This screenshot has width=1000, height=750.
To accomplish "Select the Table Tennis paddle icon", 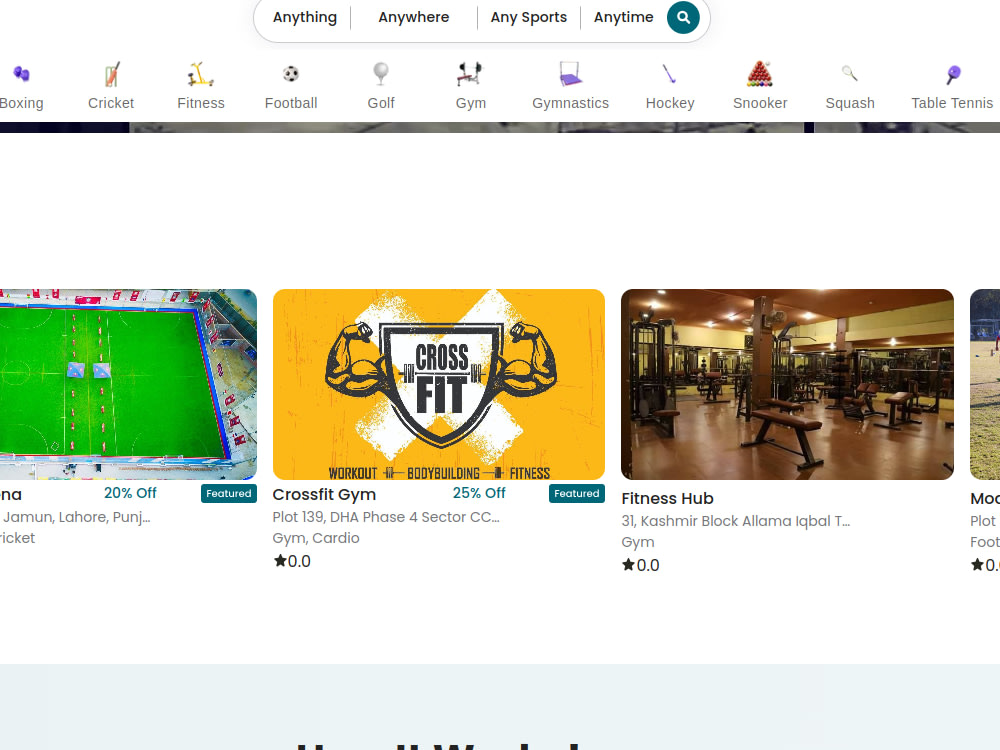I will pos(953,75).
